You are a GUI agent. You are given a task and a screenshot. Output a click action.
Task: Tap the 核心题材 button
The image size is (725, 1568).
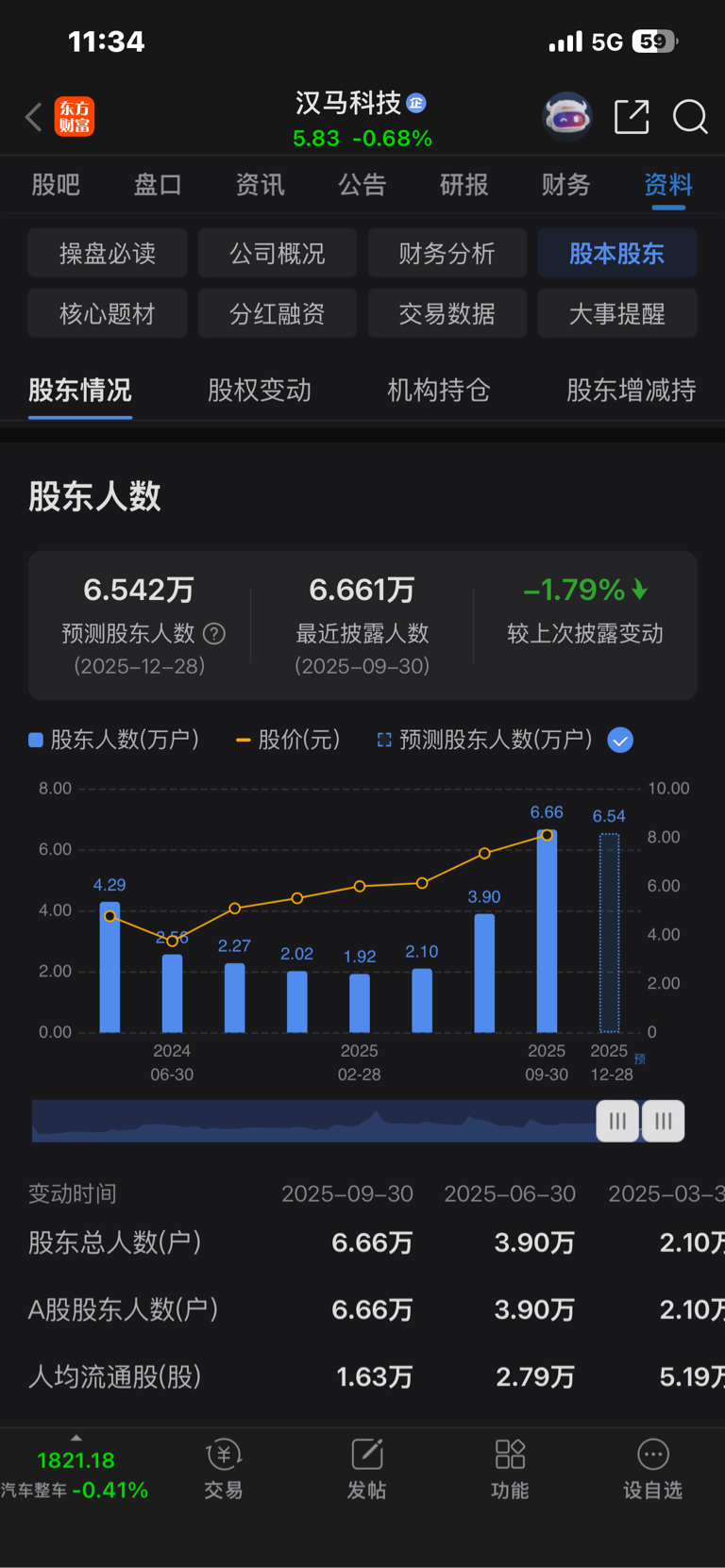point(108,313)
